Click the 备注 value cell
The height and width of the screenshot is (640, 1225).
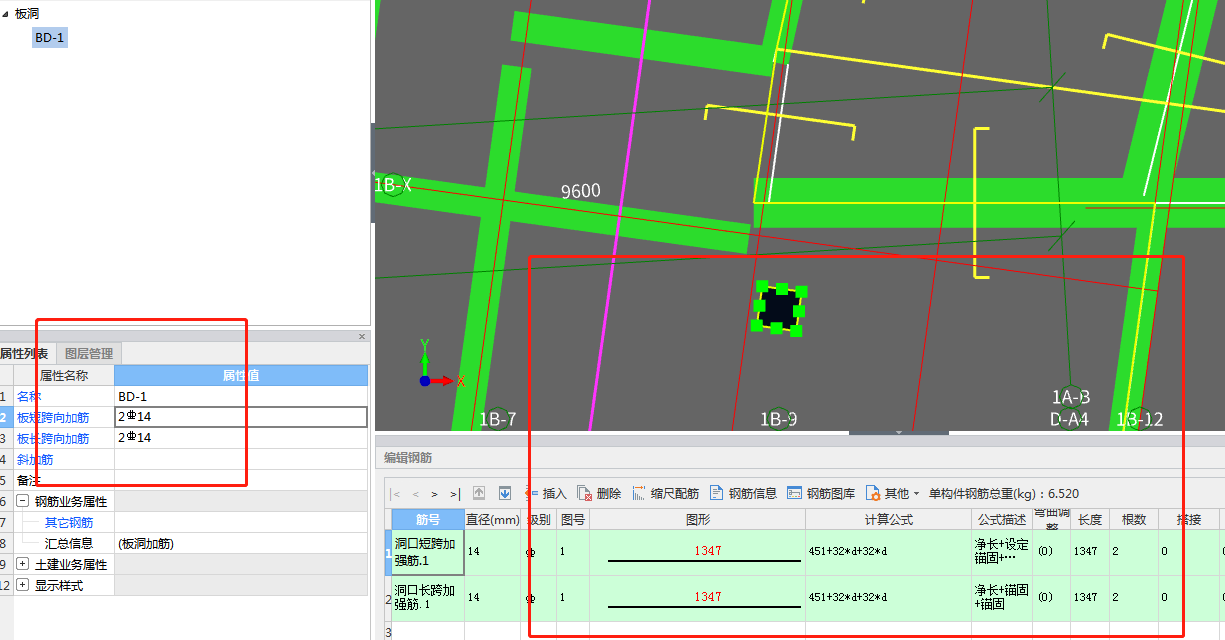(241, 480)
